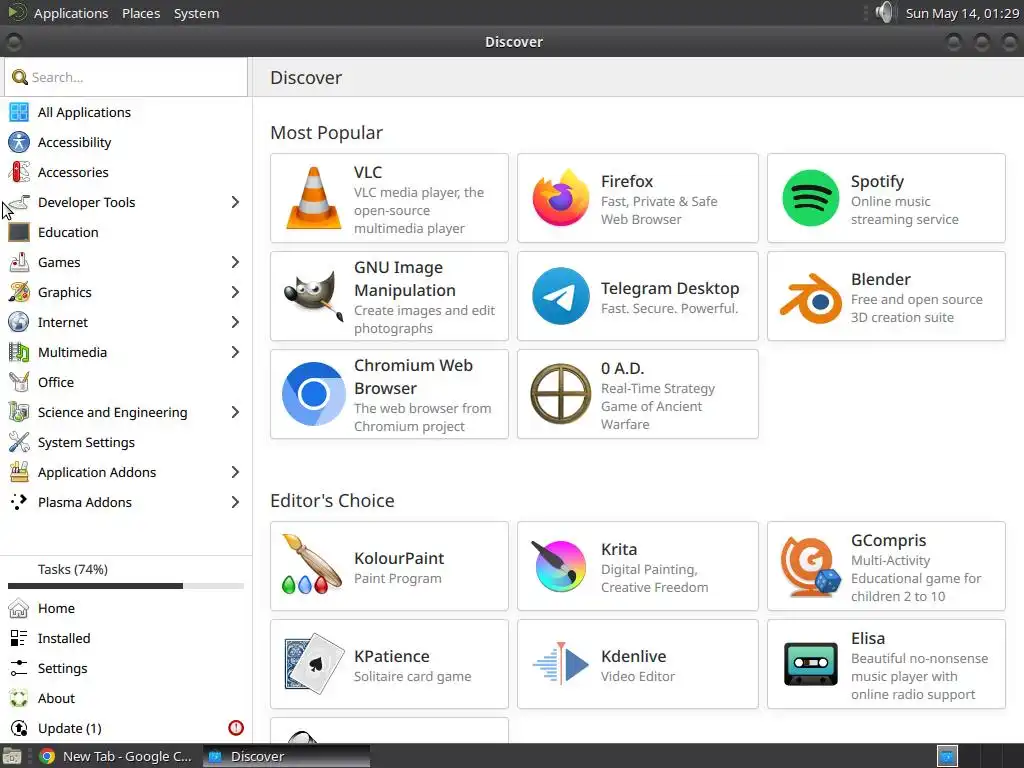Image resolution: width=1024 pixels, height=768 pixels.
Task: Select the Discover taskbar item
Action: click(286, 756)
